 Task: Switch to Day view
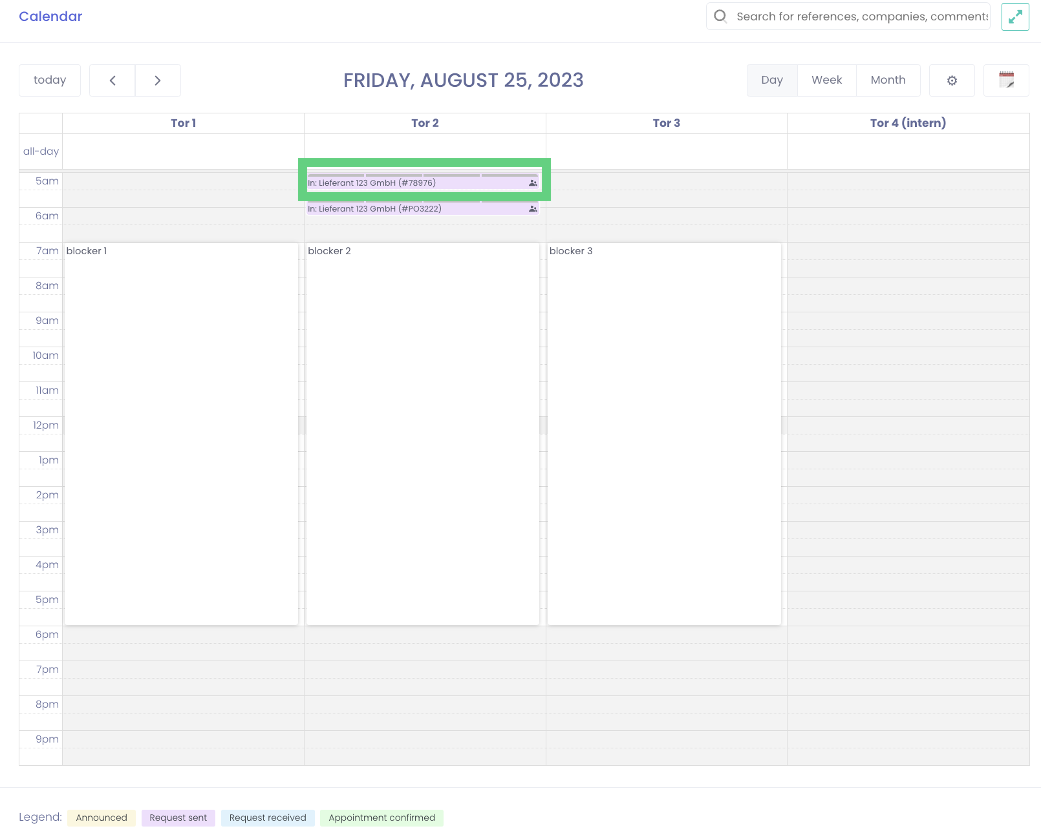(x=772, y=81)
